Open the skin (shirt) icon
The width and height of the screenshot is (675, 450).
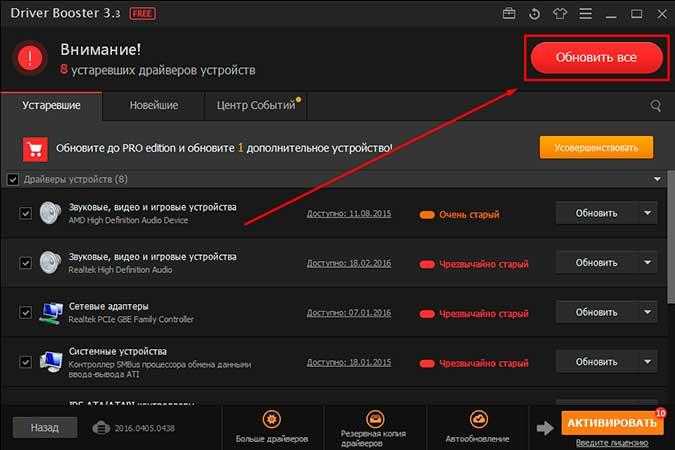560,14
